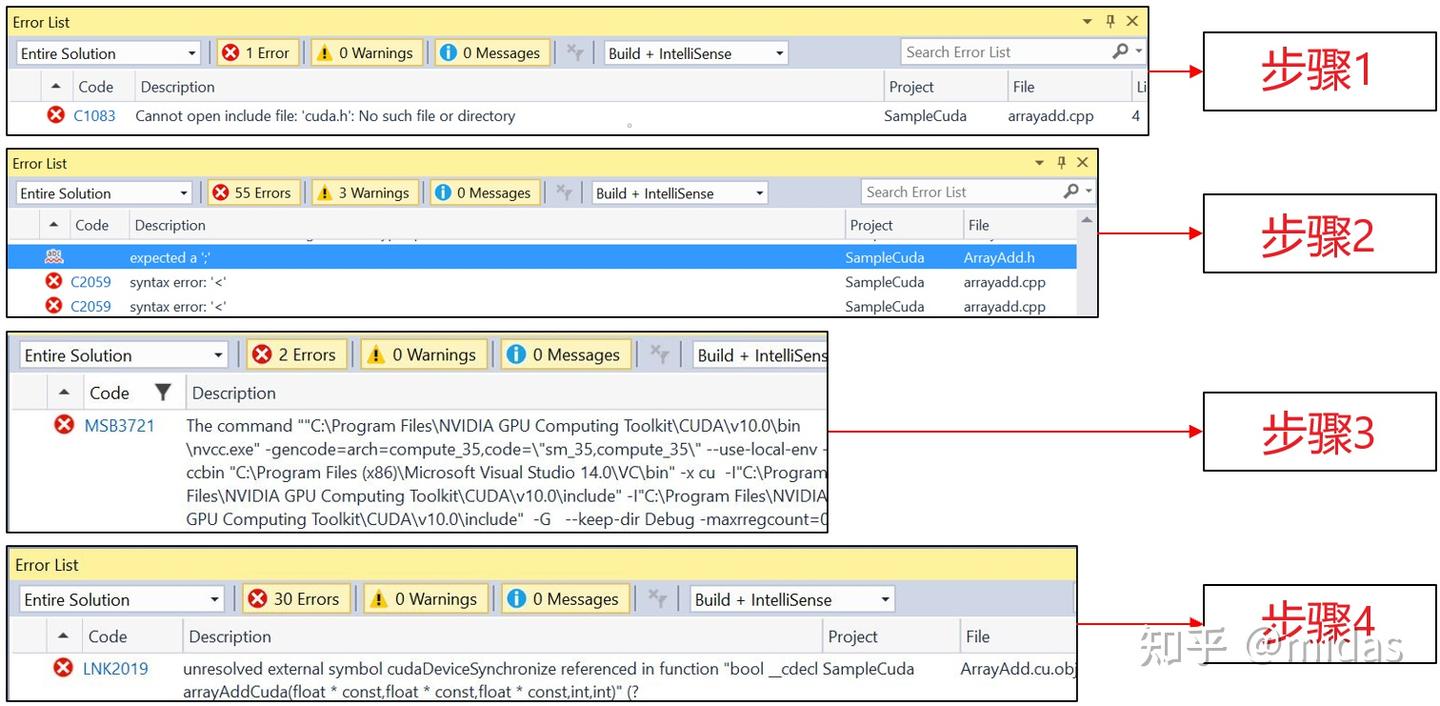
Task: Open the 'Build + IntelliSense' dropdown in top panel
Action: (696, 53)
